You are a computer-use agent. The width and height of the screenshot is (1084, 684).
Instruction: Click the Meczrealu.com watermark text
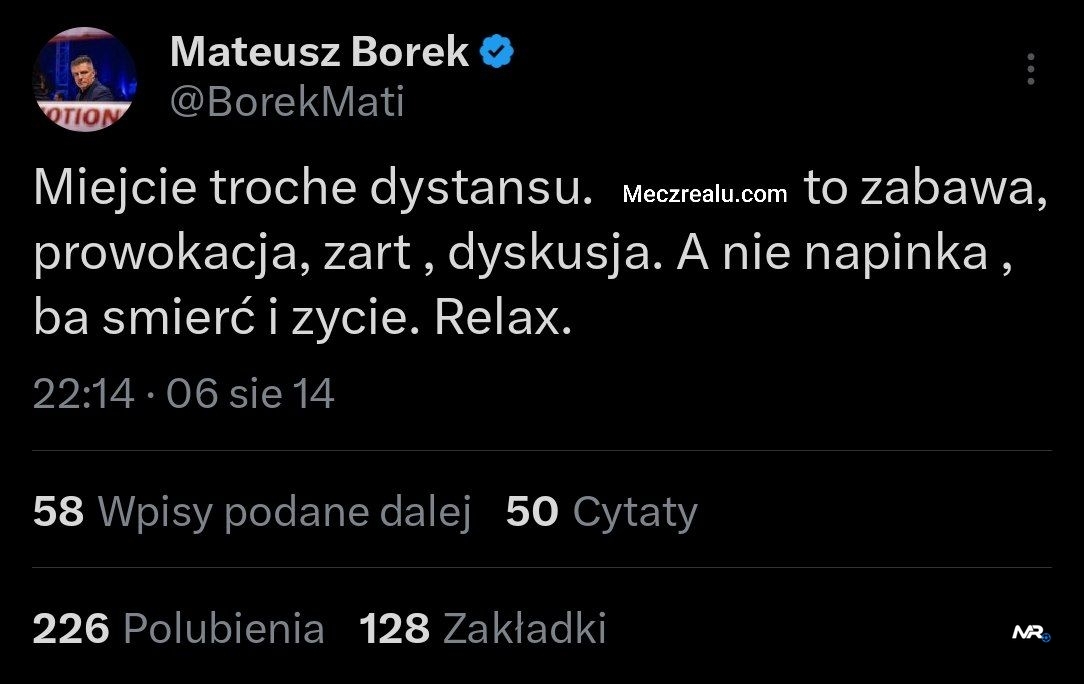click(x=705, y=194)
